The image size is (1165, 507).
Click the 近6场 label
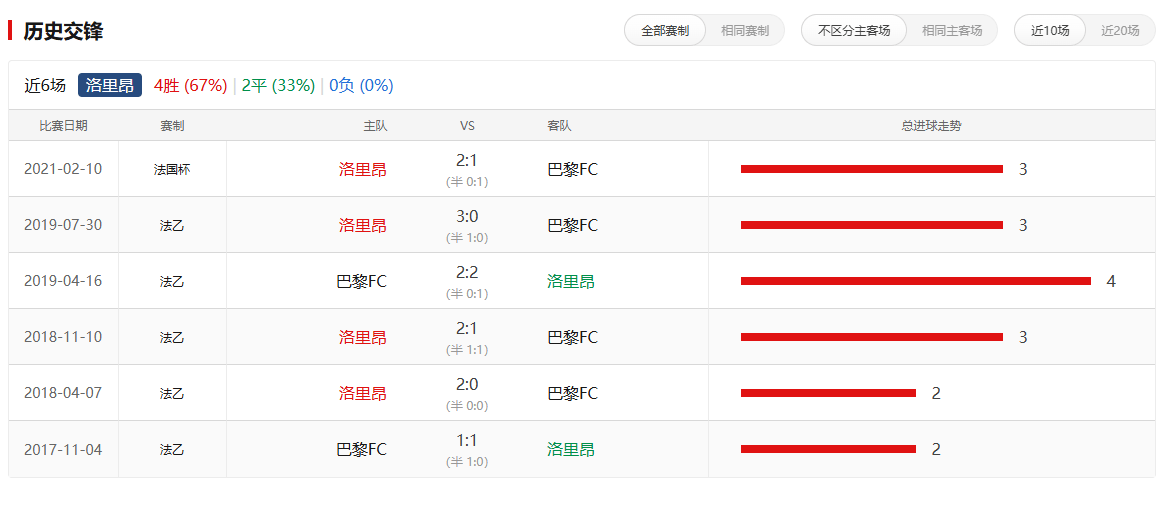pos(45,85)
